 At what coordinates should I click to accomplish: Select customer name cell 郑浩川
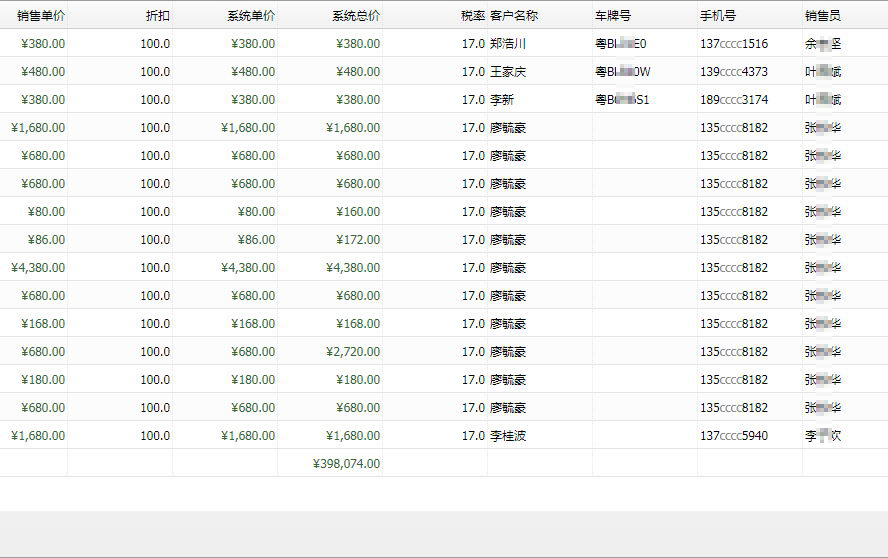click(x=508, y=44)
